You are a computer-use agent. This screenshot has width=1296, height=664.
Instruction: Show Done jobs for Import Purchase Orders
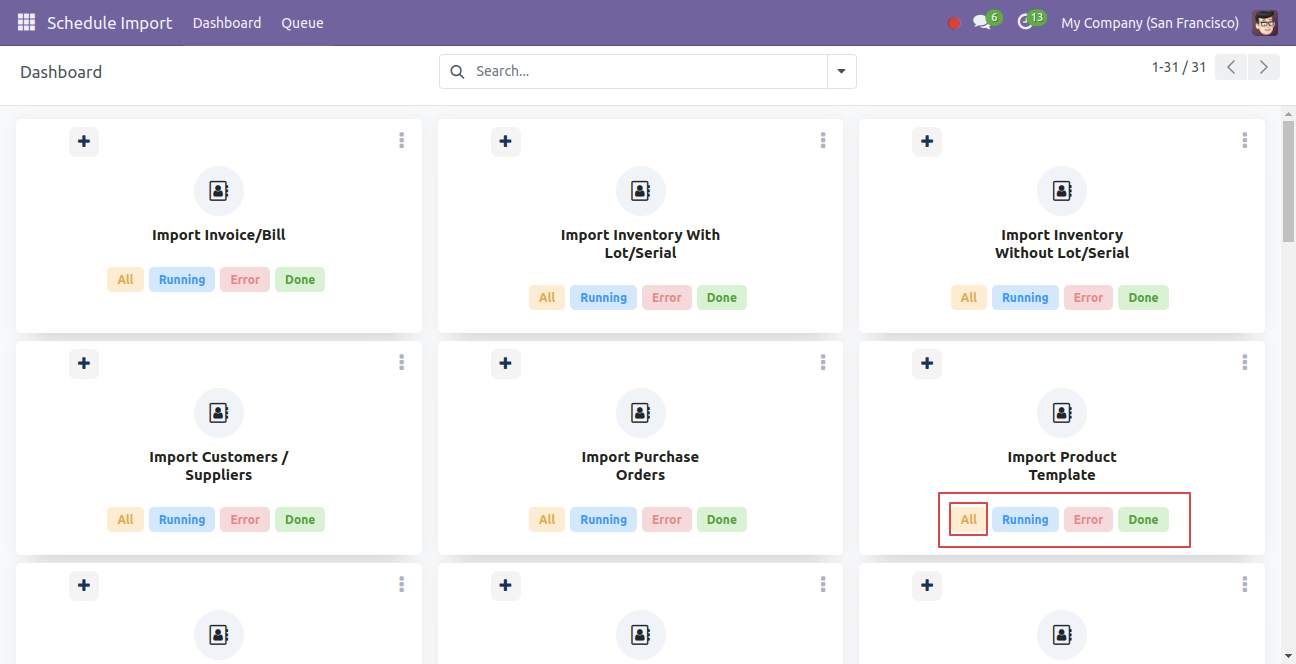pyautogui.click(x=722, y=520)
